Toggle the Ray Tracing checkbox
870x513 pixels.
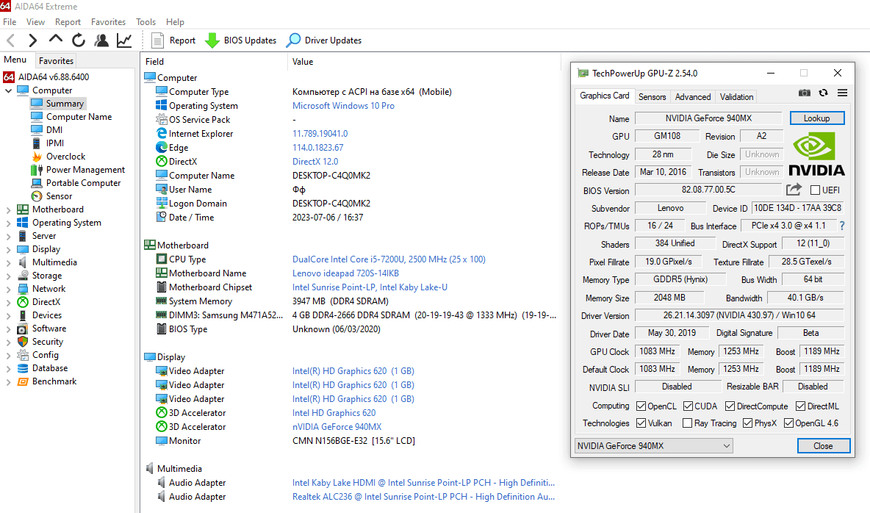pos(687,423)
